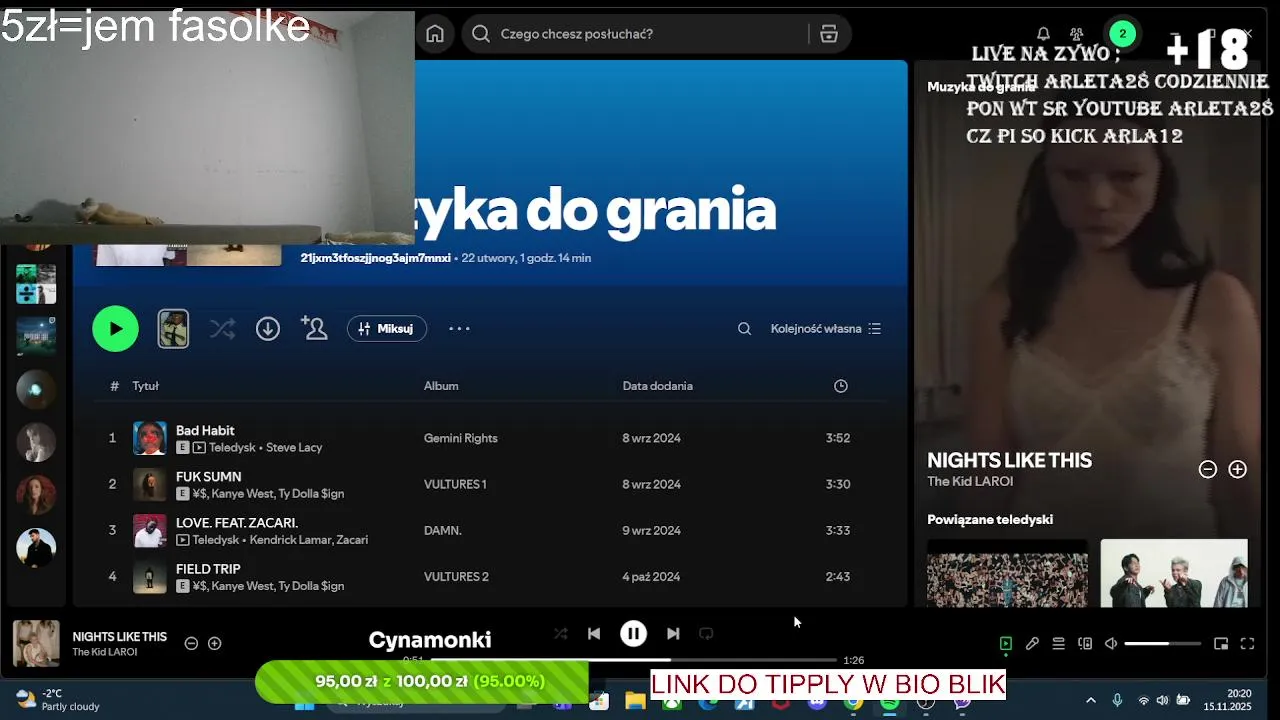Image resolution: width=1280 pixels, height=720 pixels.
Task: Skip to previous track
Action: 594,634
